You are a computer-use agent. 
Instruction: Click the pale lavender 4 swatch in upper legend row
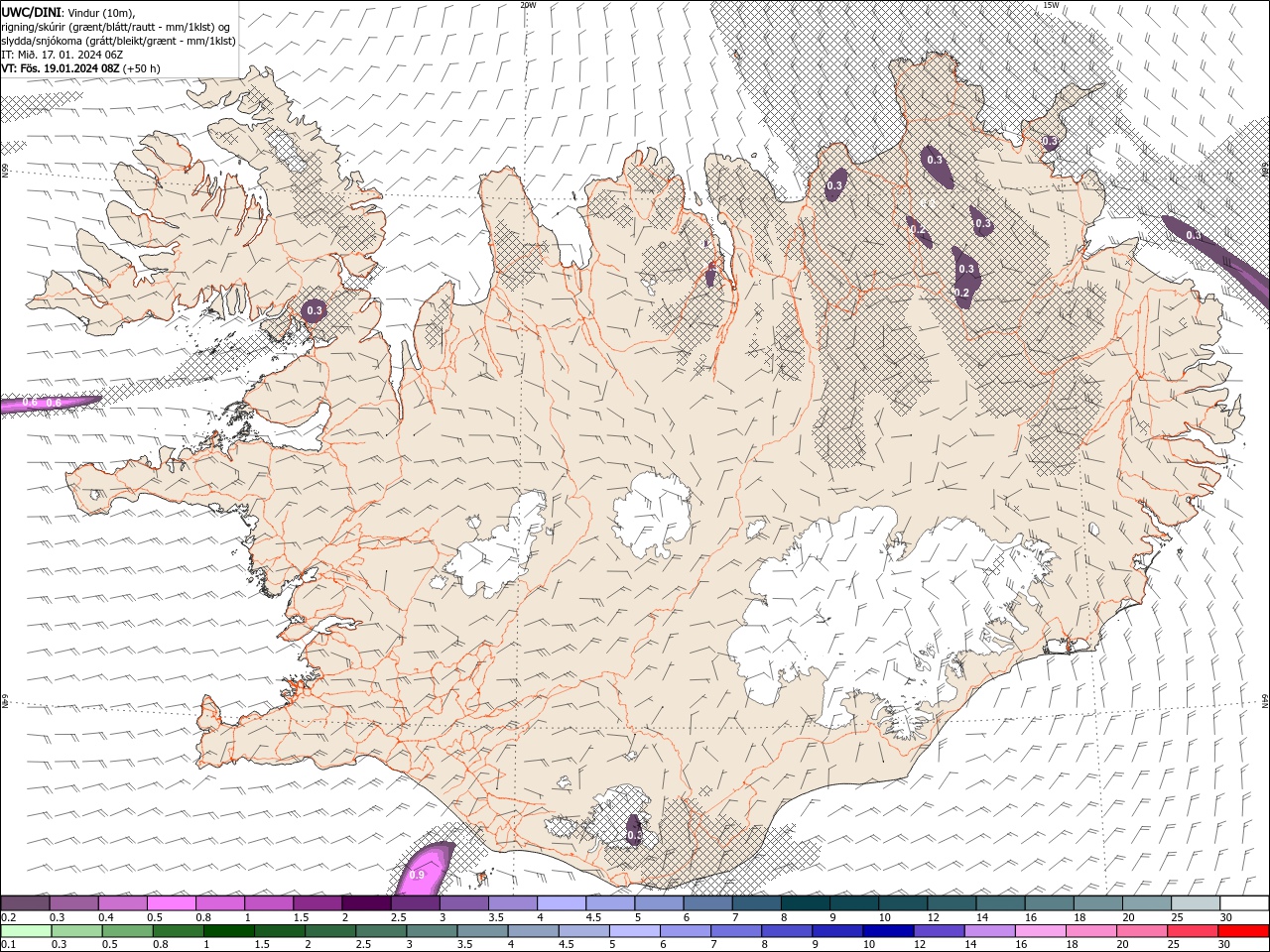click(562, 903)
